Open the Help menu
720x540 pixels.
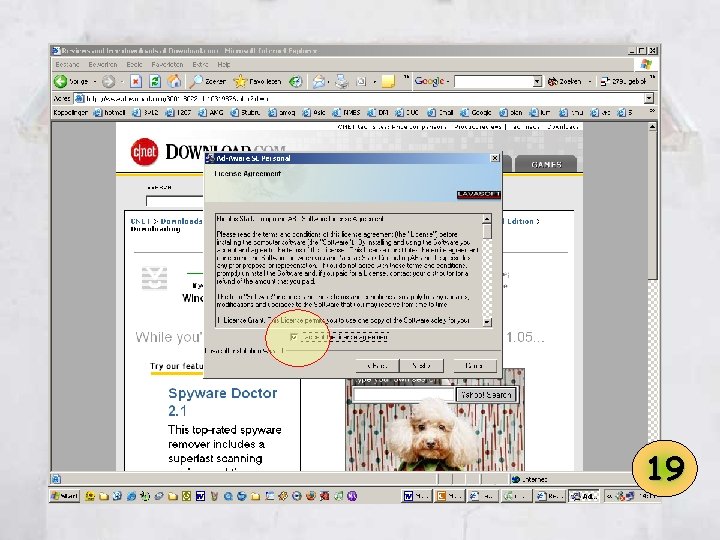224,65
